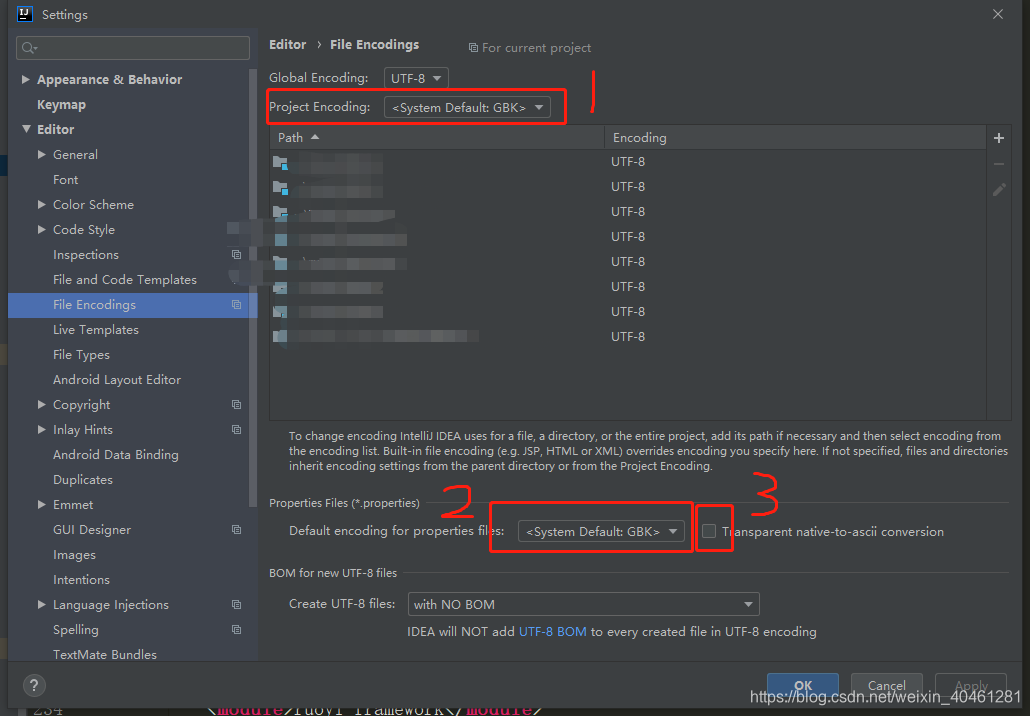
Task: Collapse the Editor section
Action: click(x=26, y=129)
